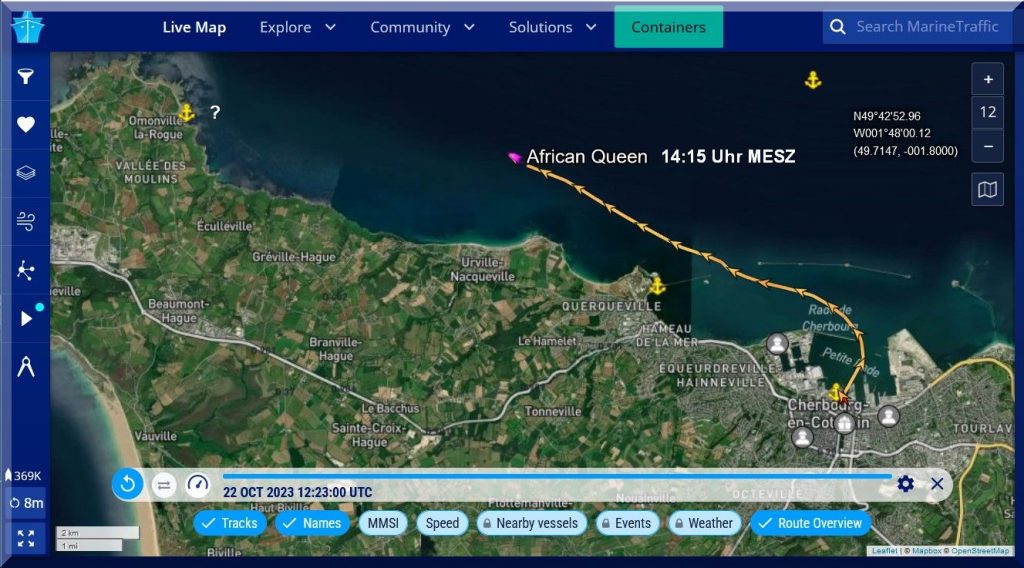Click the Search MarineTraffic field
The width and height of the screenshot is (1024, 568).
tap(926, 27)
